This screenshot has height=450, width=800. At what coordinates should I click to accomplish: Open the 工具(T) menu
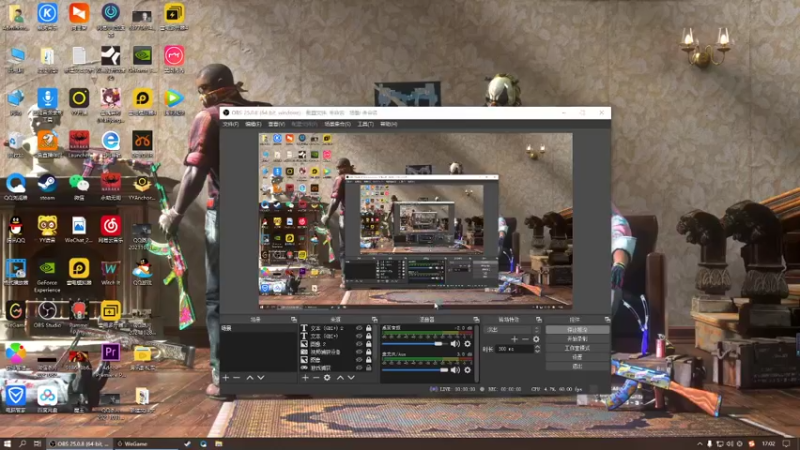coord(365,124)
